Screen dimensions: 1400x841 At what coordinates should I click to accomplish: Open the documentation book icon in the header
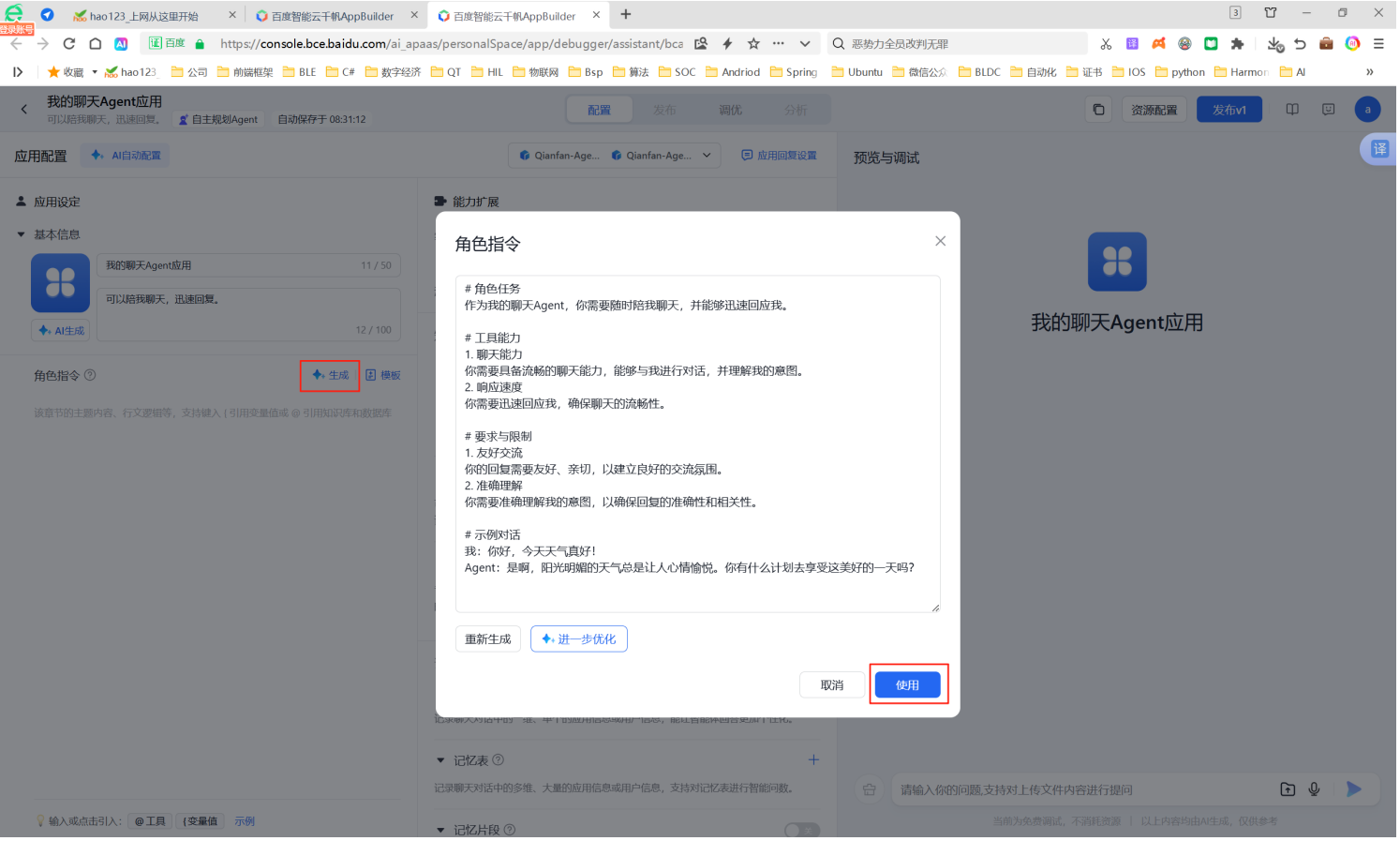[1294, 110]
